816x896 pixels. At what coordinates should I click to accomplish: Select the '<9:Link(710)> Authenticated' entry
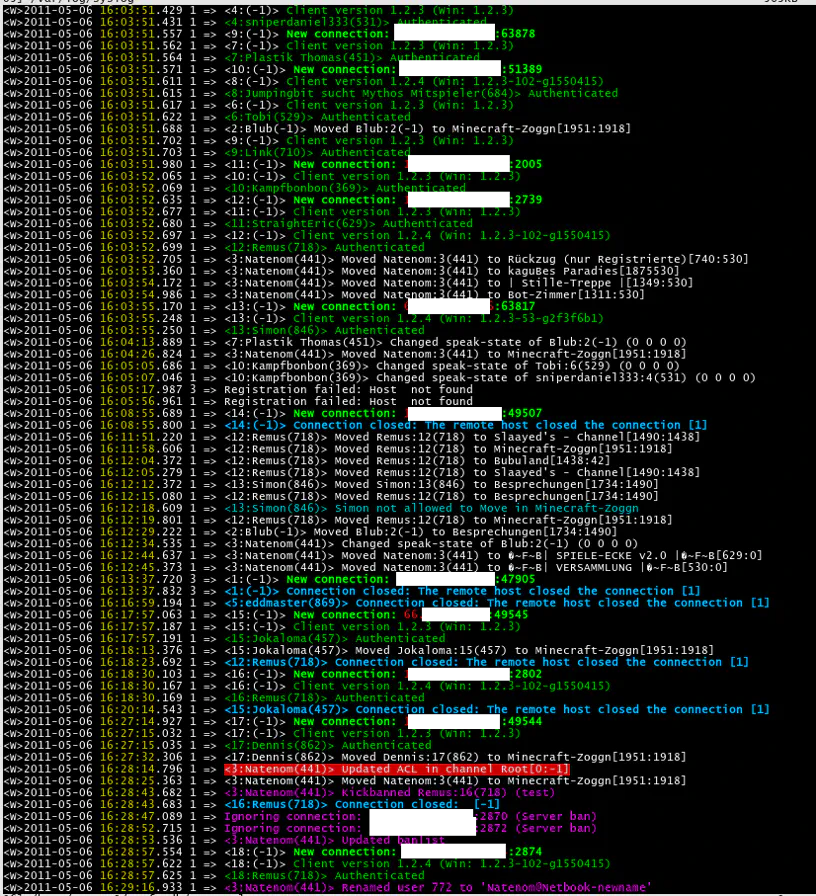point(317,153)
